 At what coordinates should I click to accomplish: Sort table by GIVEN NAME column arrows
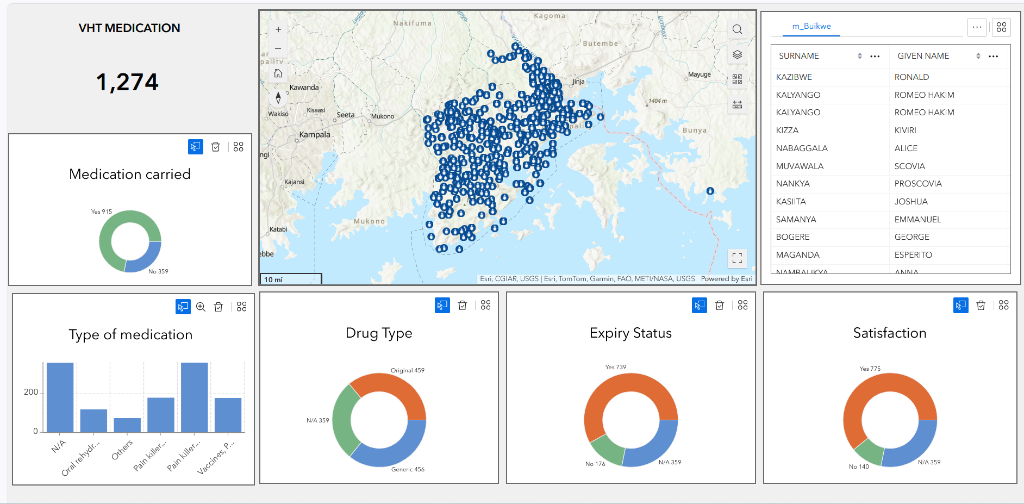[978, 56]
